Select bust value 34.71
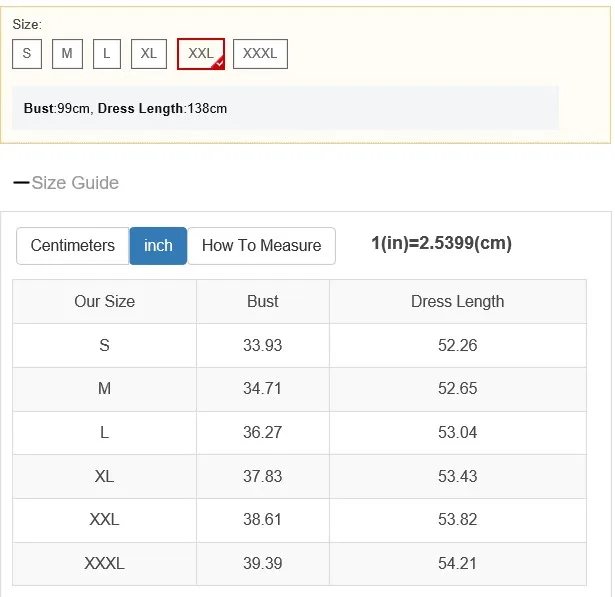Screen dimensions: 615x597 click(x=262, y=389)
